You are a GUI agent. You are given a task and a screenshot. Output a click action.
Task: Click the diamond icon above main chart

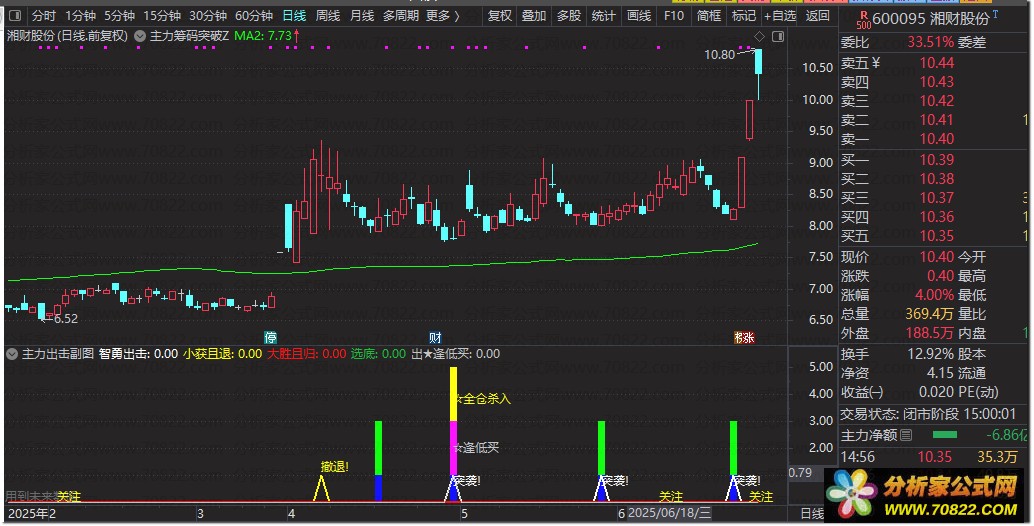[x=760, y=36]
